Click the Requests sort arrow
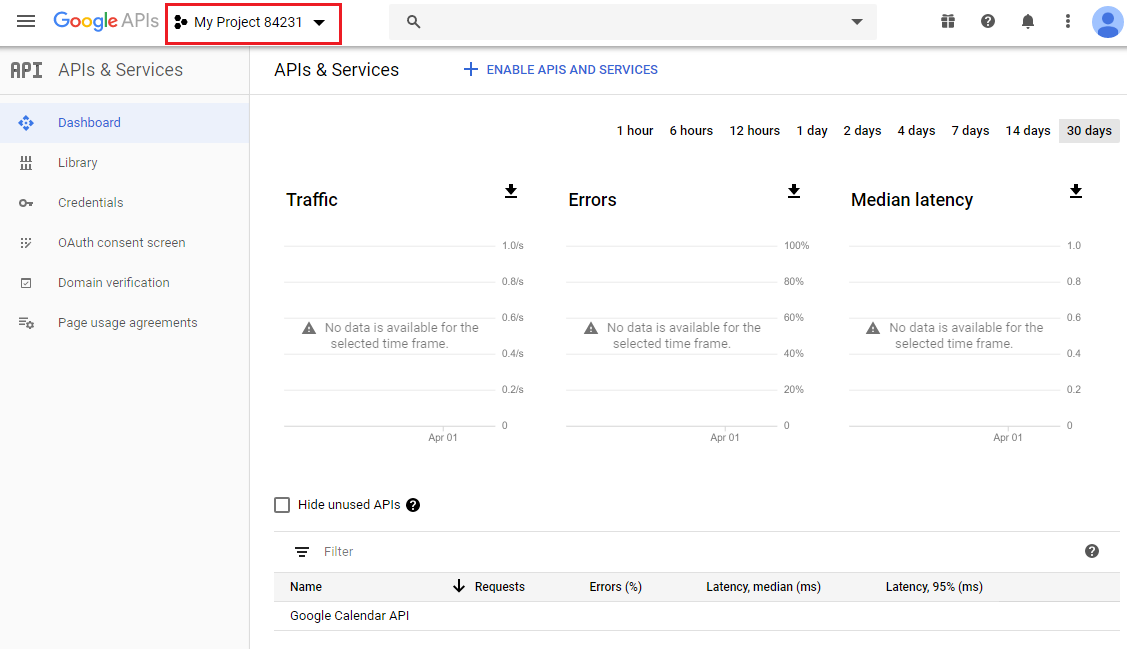This screenshot has height=649, width=1127. coord(459,586)
